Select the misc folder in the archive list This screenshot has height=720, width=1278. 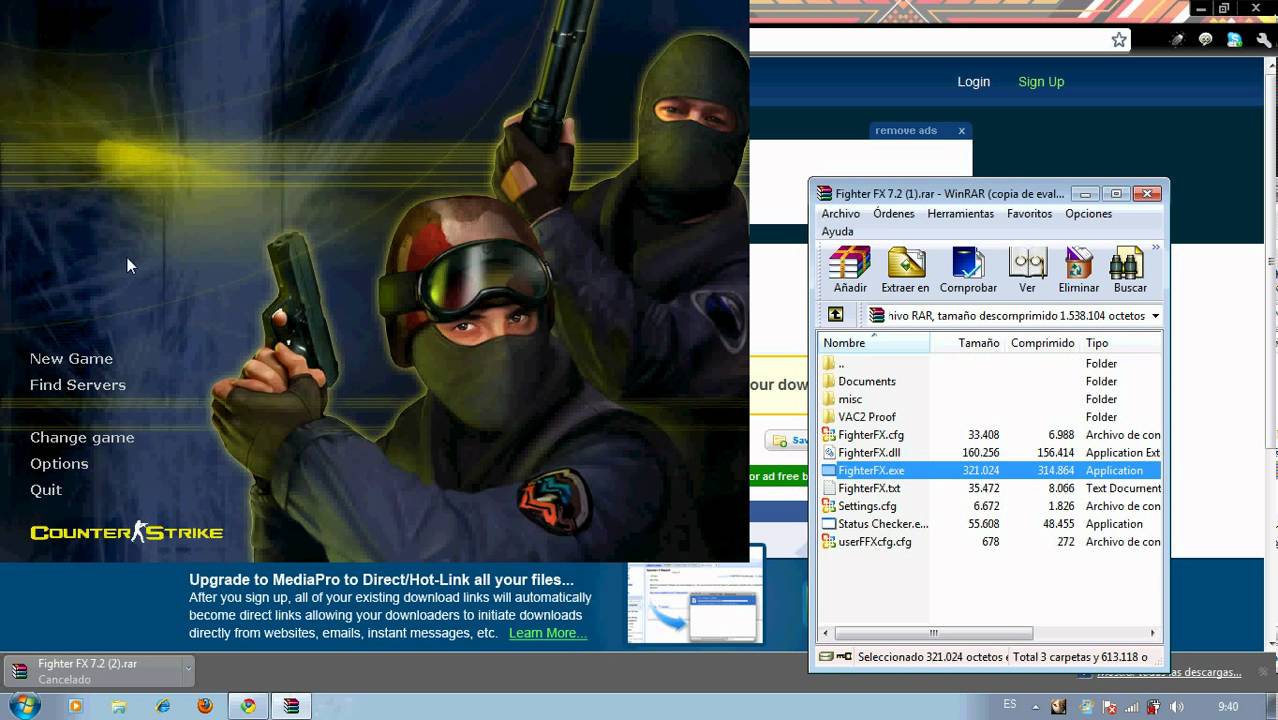coord(850,399)
